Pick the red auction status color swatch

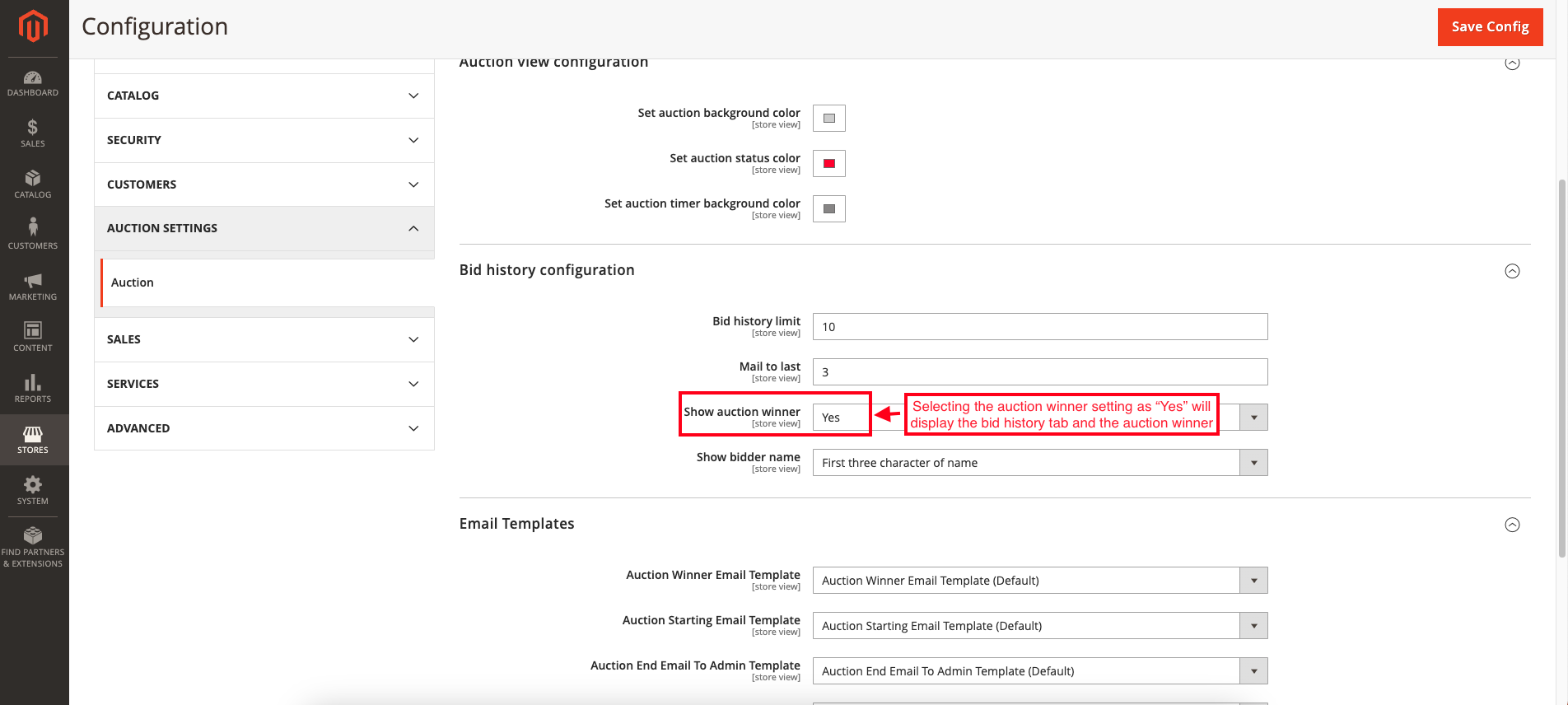click(829, 164)
